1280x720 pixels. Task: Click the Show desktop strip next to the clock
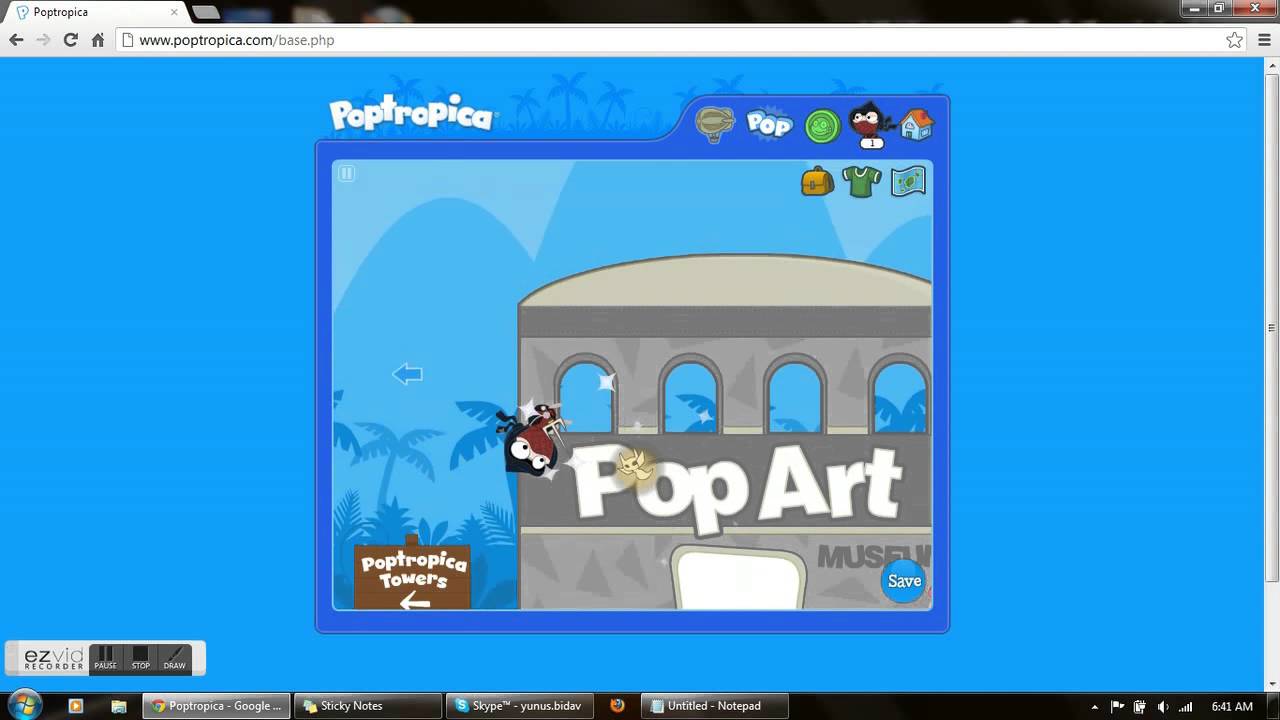click(x=1273, y=706)
